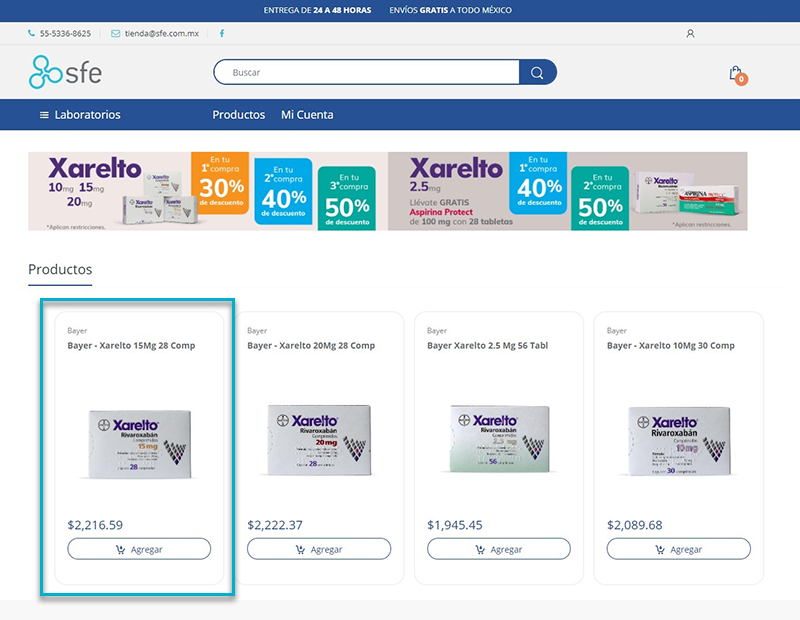Click the envelope email icon
800x620 pixels.
(x=116, y=34)
